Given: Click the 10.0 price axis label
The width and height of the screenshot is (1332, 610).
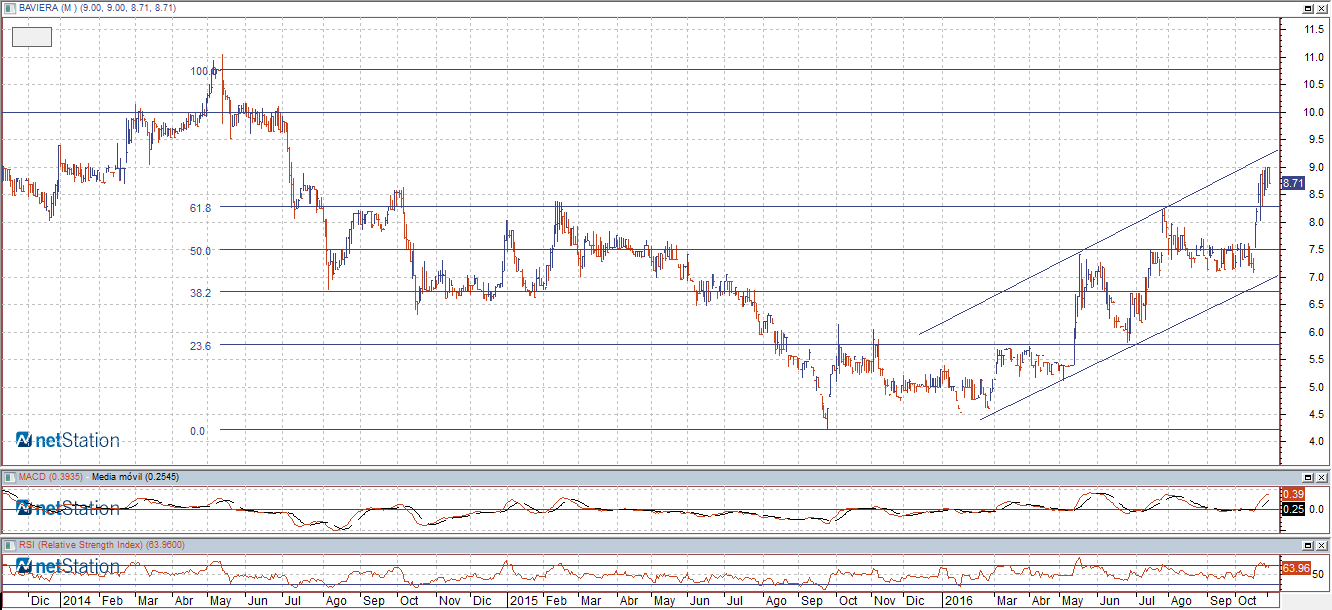Looking at the screenshot, I should pyautogui.click(x=1314, y=112).
